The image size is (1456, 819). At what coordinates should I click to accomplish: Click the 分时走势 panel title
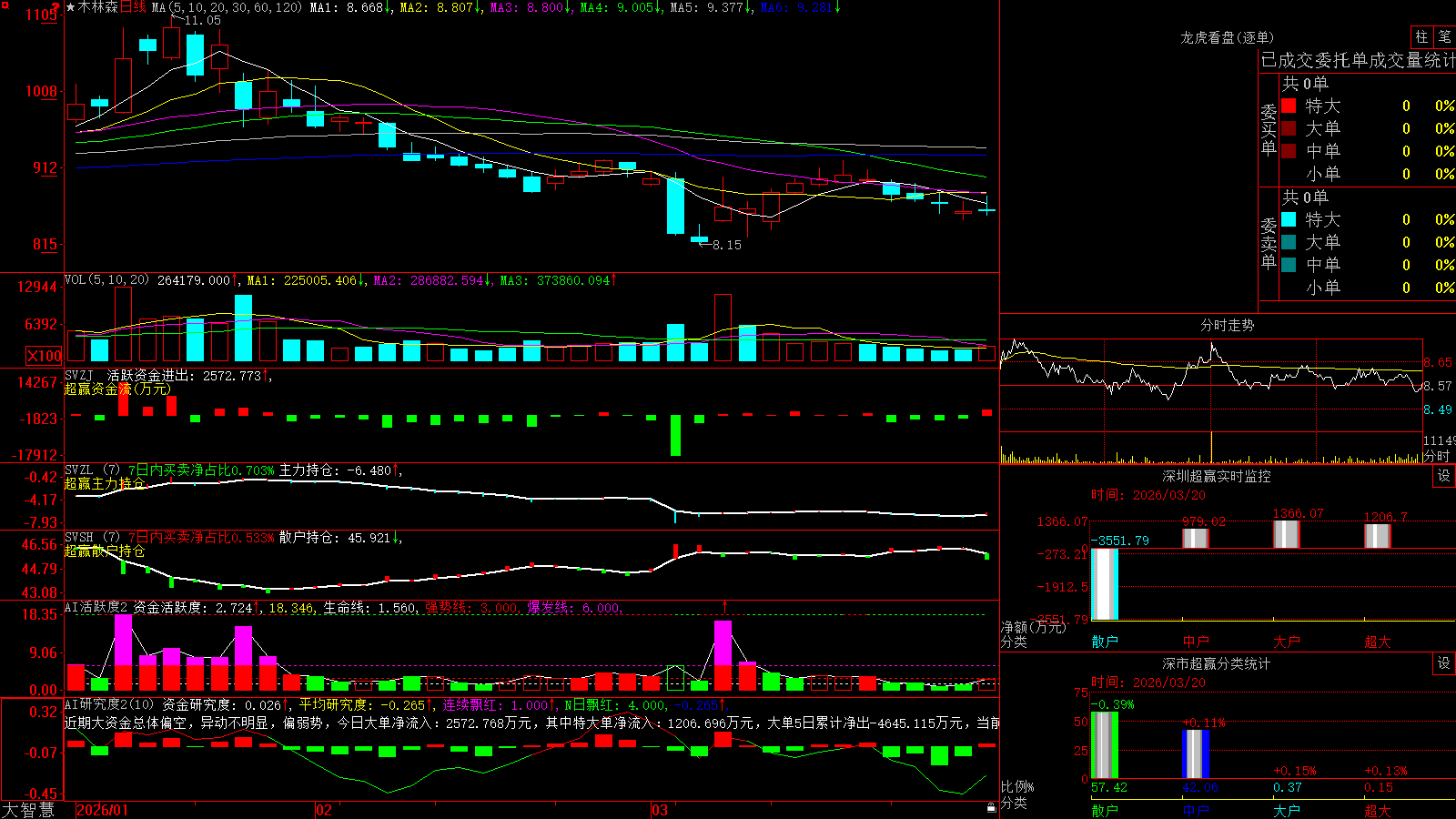pyautogui.click(x=1227, y=325)
